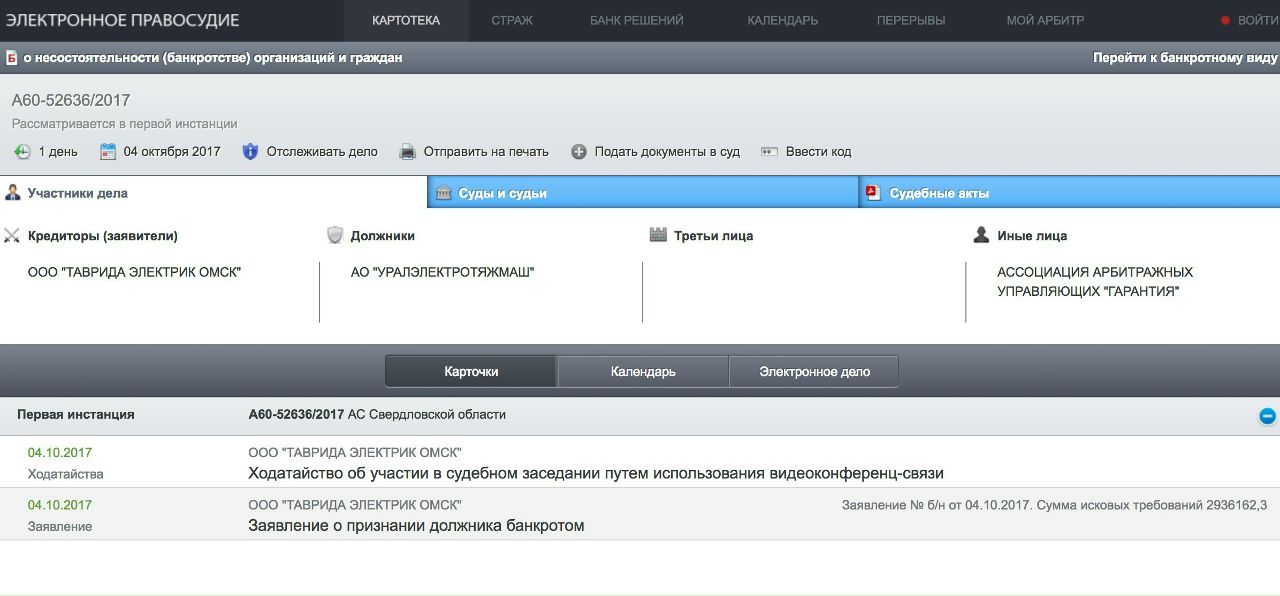Go to Мой арбитр section

1045,20
